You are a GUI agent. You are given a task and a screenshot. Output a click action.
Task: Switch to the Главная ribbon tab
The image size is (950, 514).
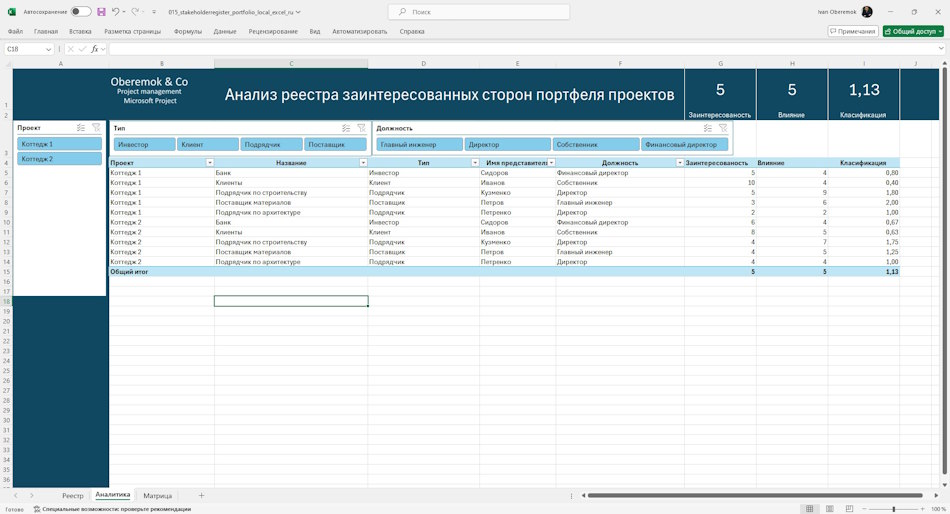pyautogui.click(x=46, y=32)
